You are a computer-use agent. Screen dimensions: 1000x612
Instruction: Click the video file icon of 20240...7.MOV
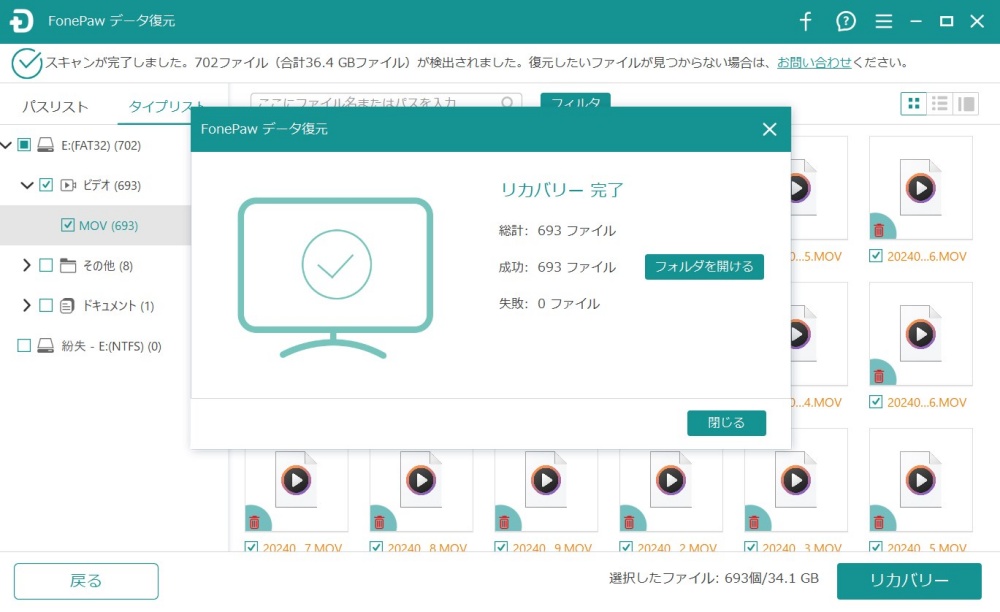[x=296, y=479]
